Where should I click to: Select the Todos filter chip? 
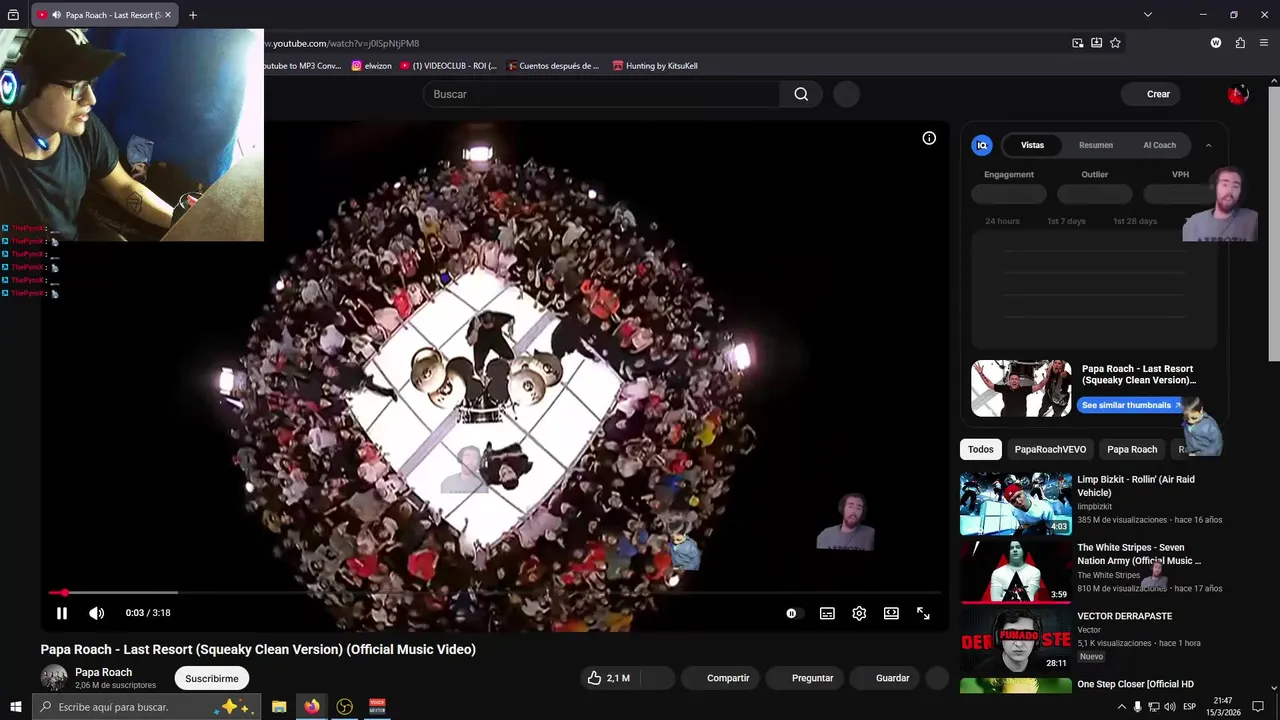[x=981, y=449]
